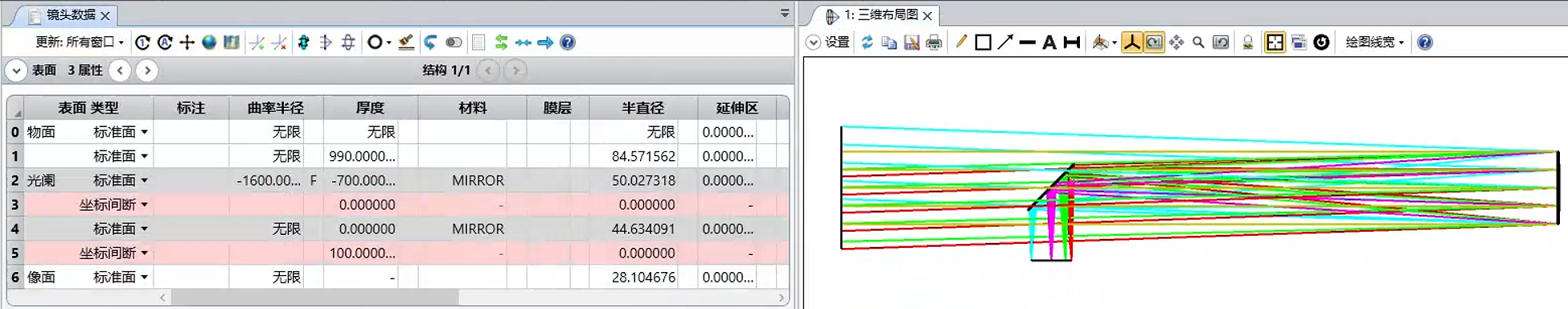
Task: Click the save image icon in 3D layout
Action: pyautogui.click(x=912, y=43)
